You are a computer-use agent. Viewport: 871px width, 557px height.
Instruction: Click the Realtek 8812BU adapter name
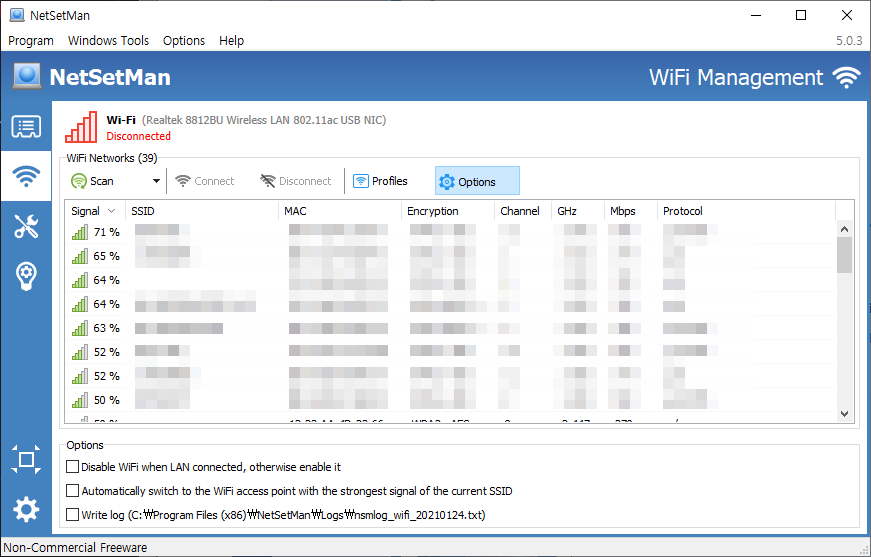(x=264, y=120)
